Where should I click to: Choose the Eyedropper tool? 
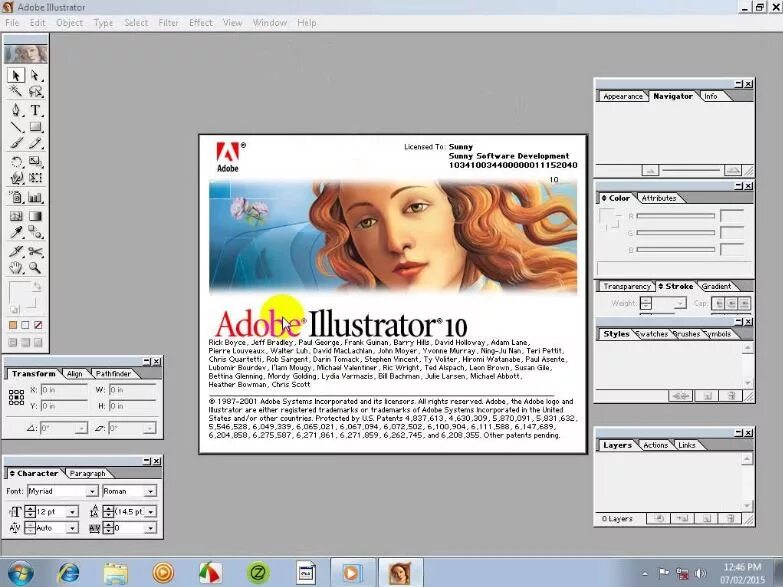[x=16, y=232]
